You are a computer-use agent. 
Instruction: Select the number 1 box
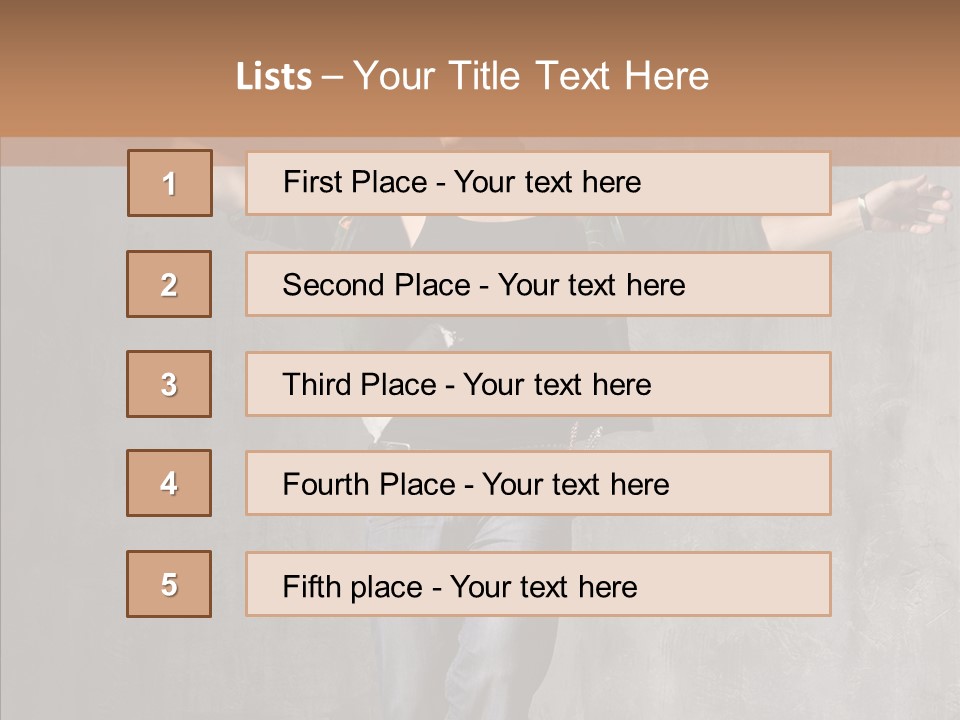tap(170, 183)
